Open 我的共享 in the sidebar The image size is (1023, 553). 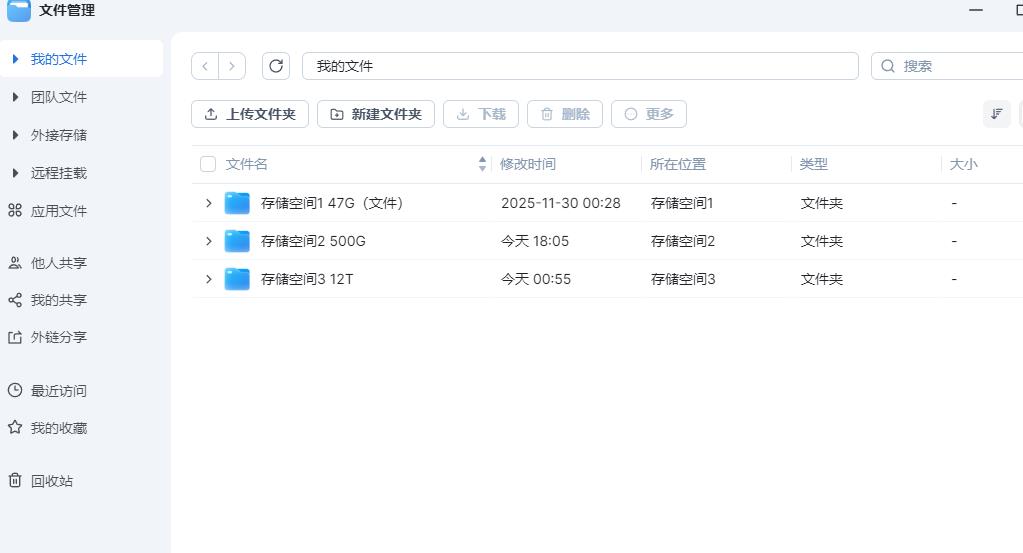click(x=59, y=300)
